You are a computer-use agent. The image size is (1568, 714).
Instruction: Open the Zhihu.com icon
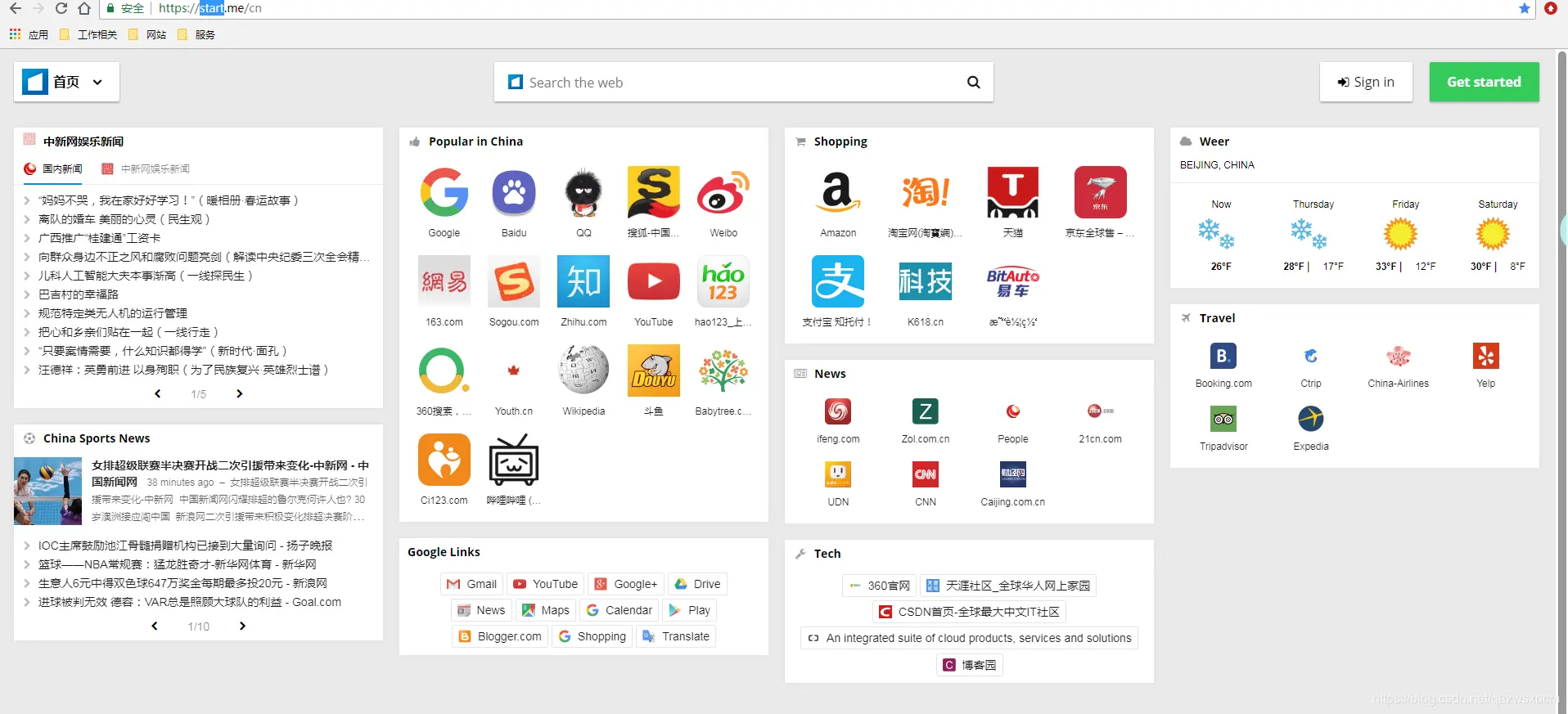tap(583, 282)
